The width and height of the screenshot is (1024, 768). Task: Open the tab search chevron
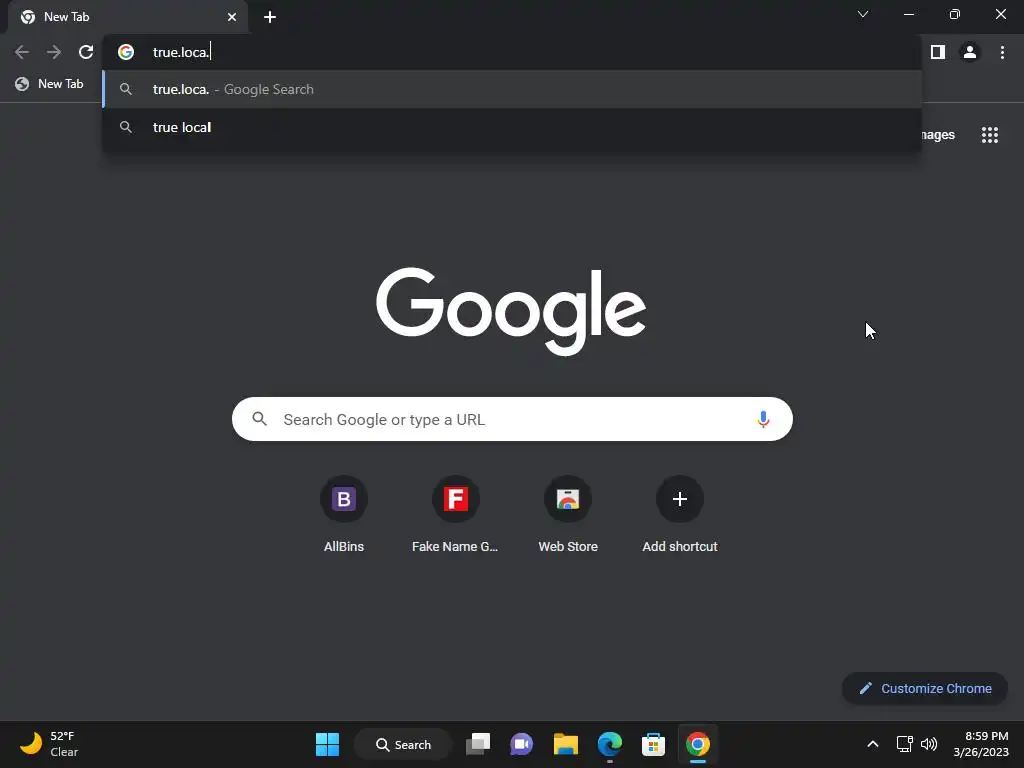pos(863,14)
